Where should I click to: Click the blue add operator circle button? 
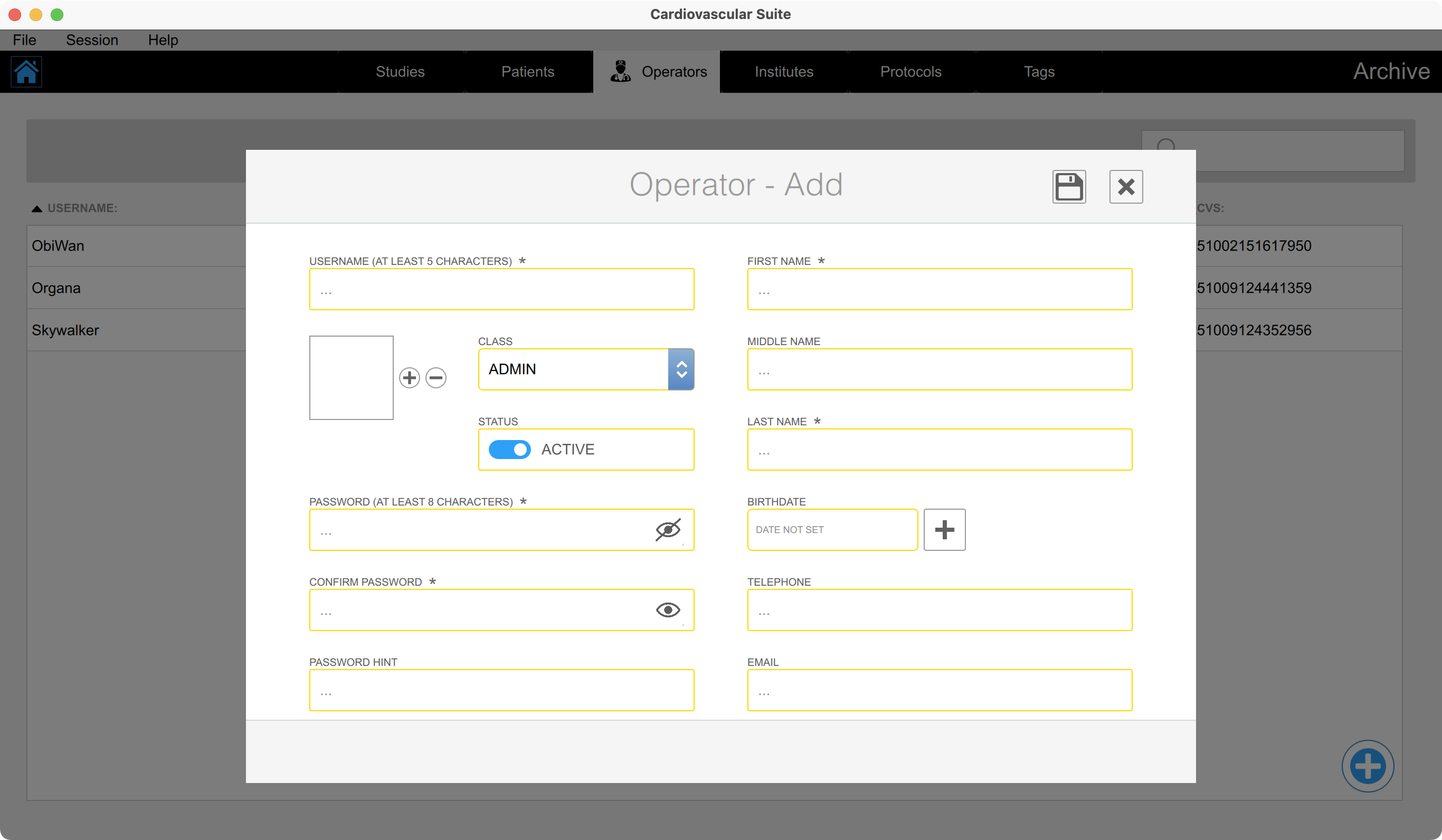(1368, 766)
